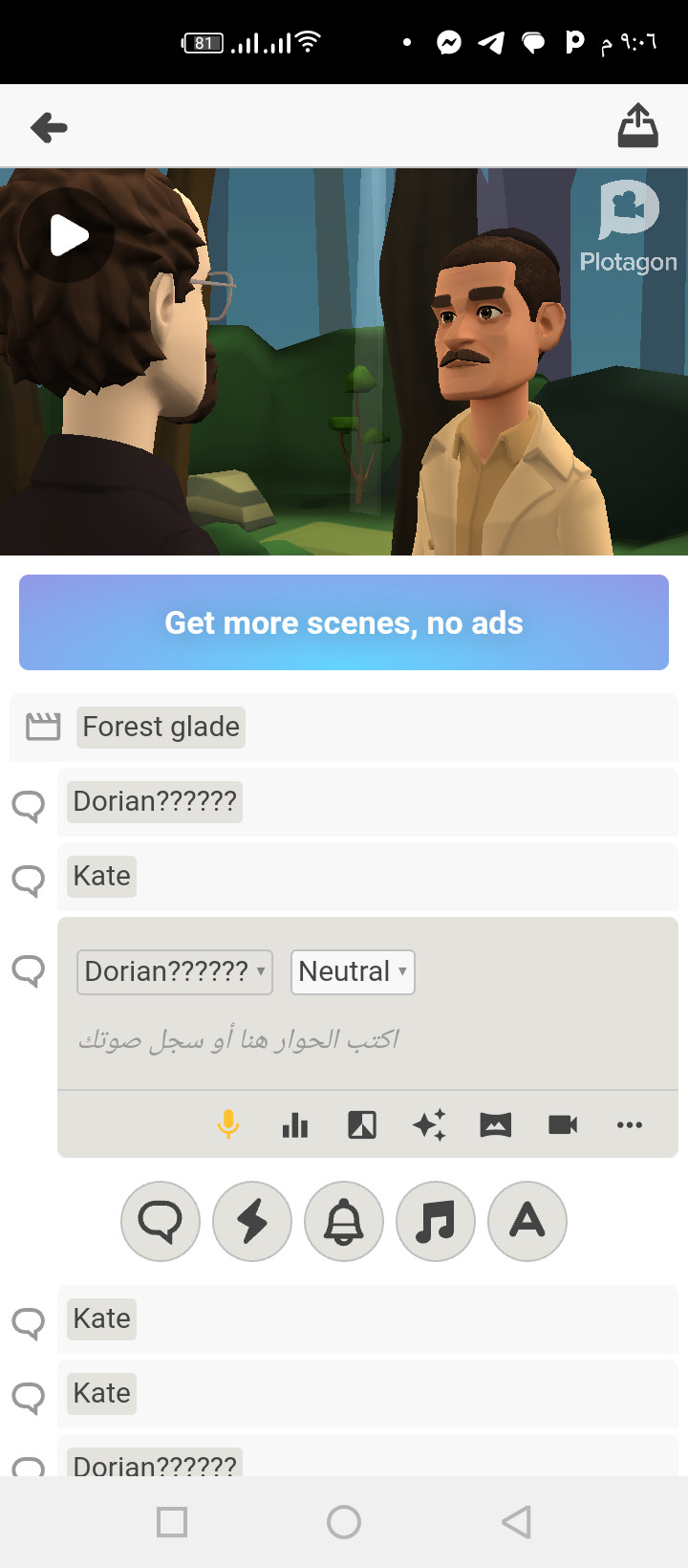Image resolution: width=688 pixels, height=1568 pixels.
Task: Tap the yellow microphone record icon
Action: coord(228,1124)
